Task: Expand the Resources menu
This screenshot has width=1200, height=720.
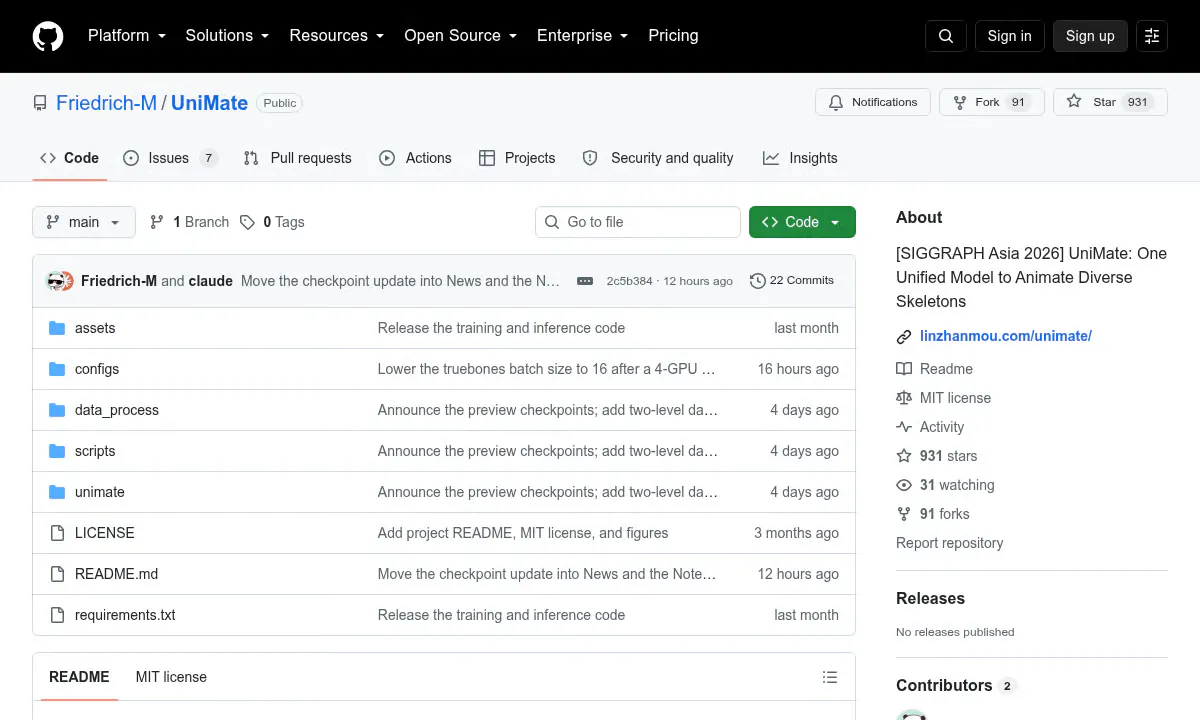Action: coord(337,36)
